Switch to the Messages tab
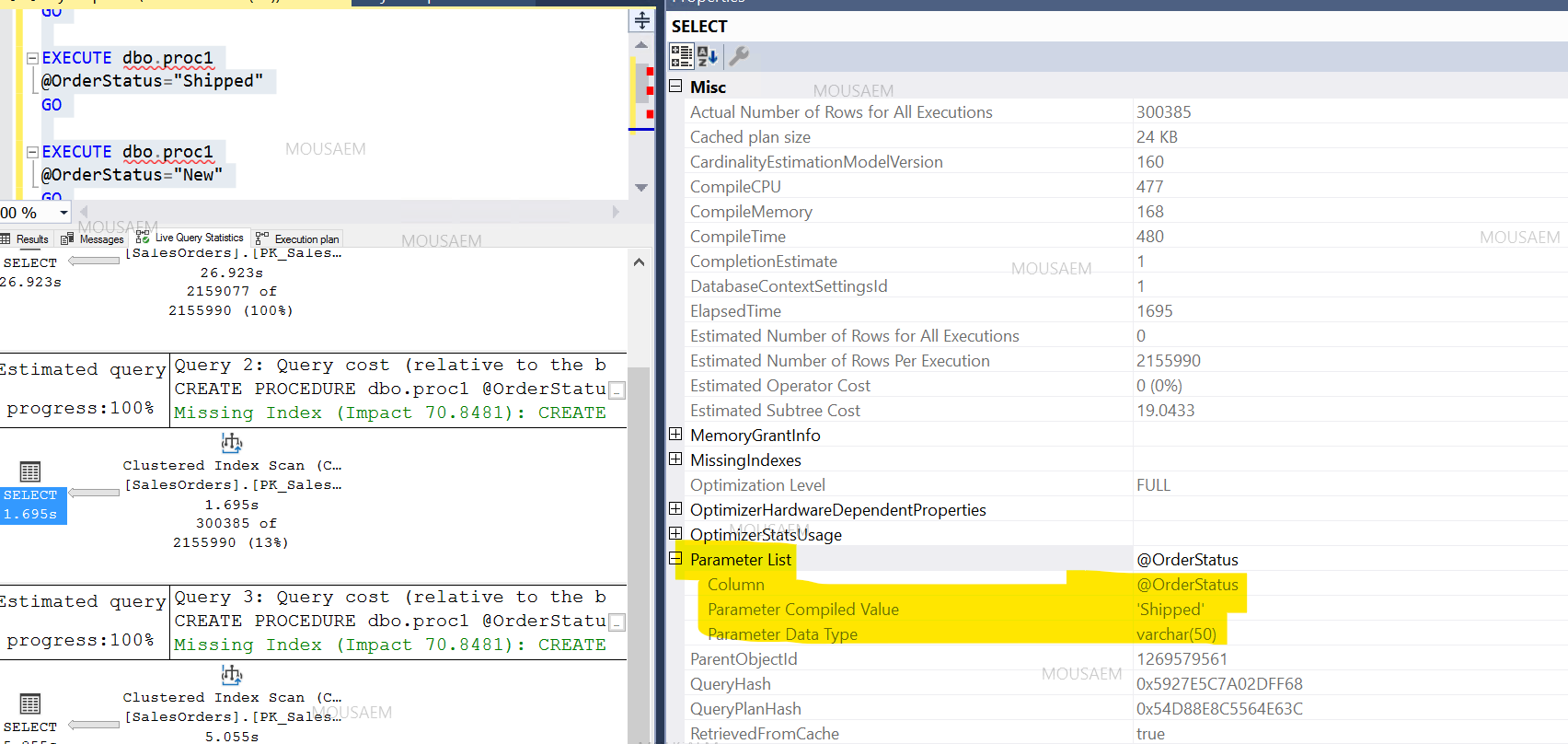 93,239
